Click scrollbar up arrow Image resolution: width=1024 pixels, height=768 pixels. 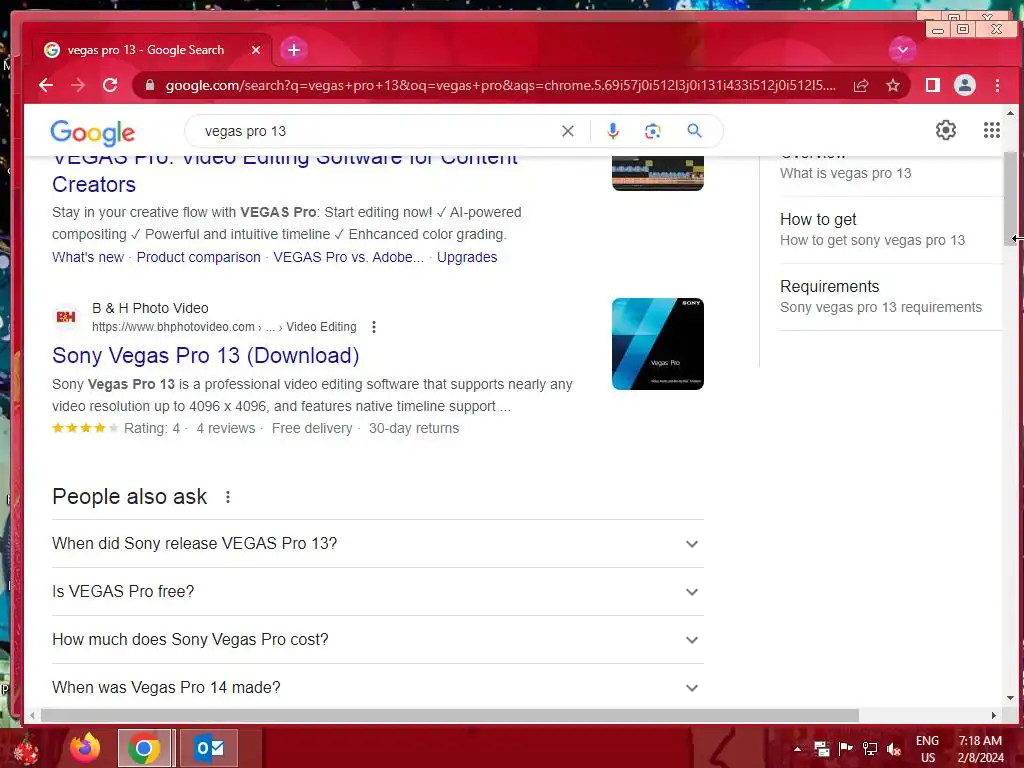click(x=1010, y=113)
